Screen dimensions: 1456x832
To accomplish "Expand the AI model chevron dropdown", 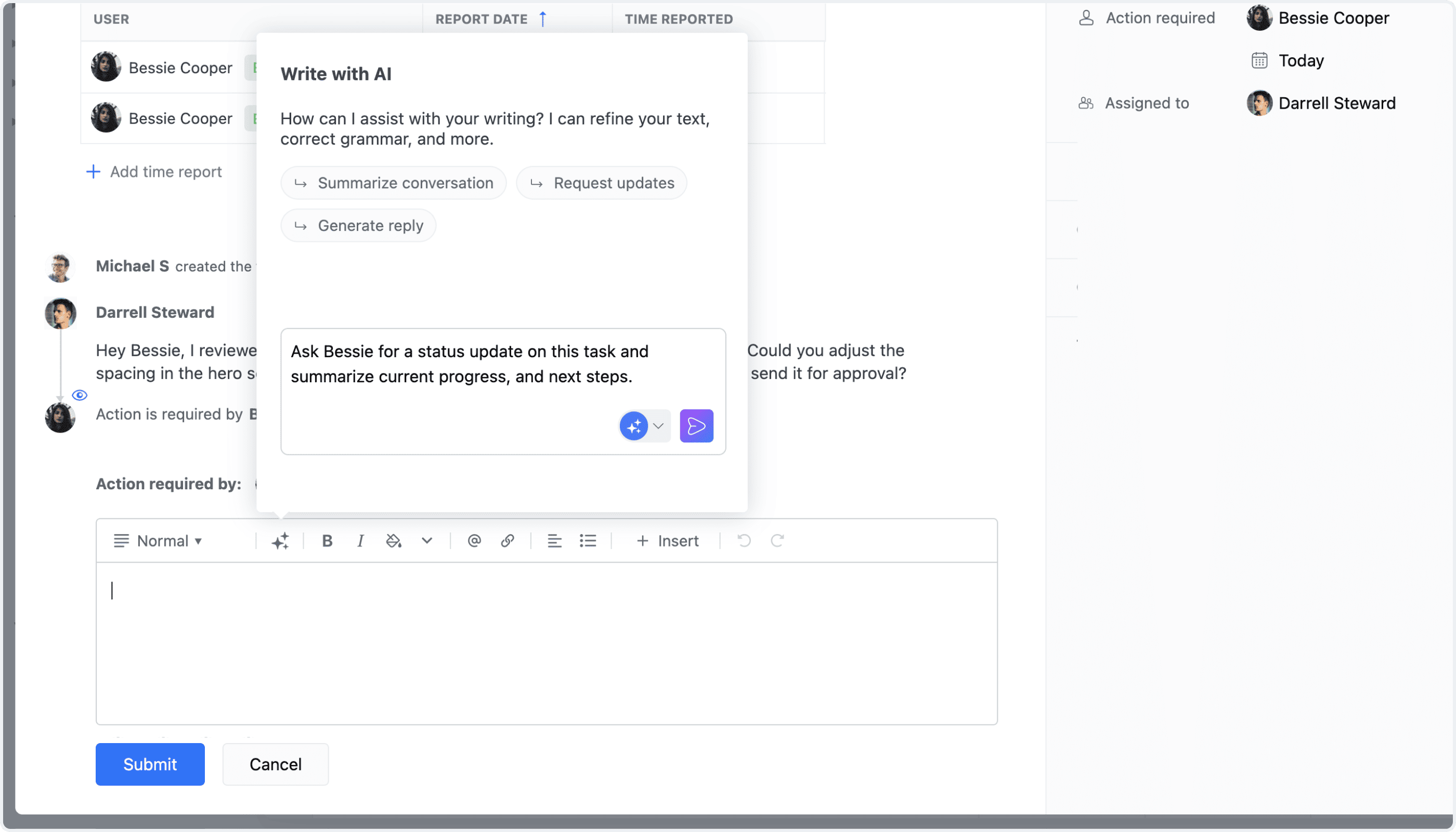I will [x=658, y=426].
